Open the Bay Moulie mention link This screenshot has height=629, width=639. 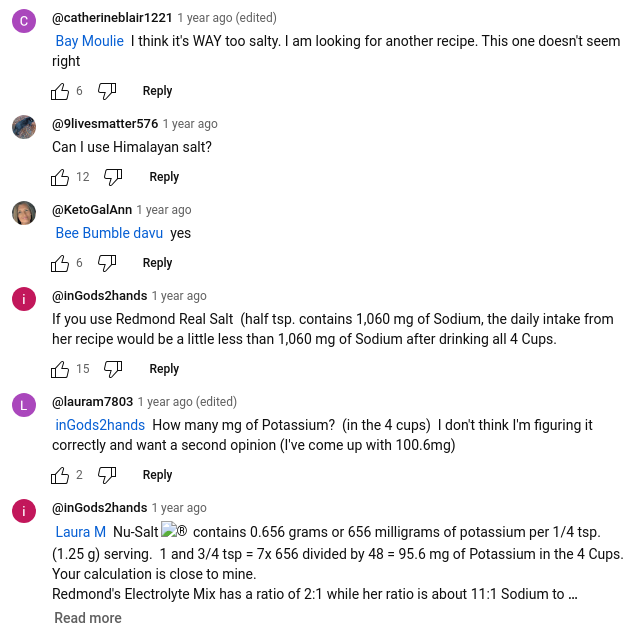[x=90, y=41]
